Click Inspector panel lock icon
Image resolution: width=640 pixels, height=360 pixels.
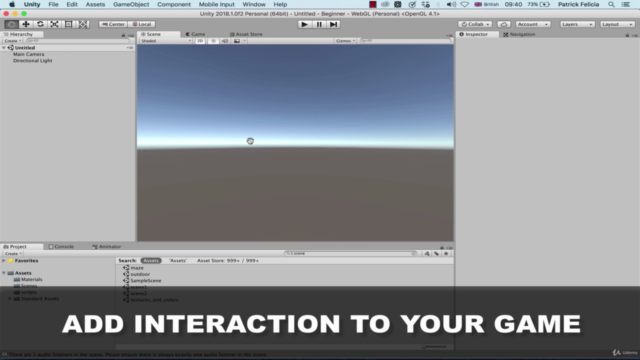click(x=627, y=35)
